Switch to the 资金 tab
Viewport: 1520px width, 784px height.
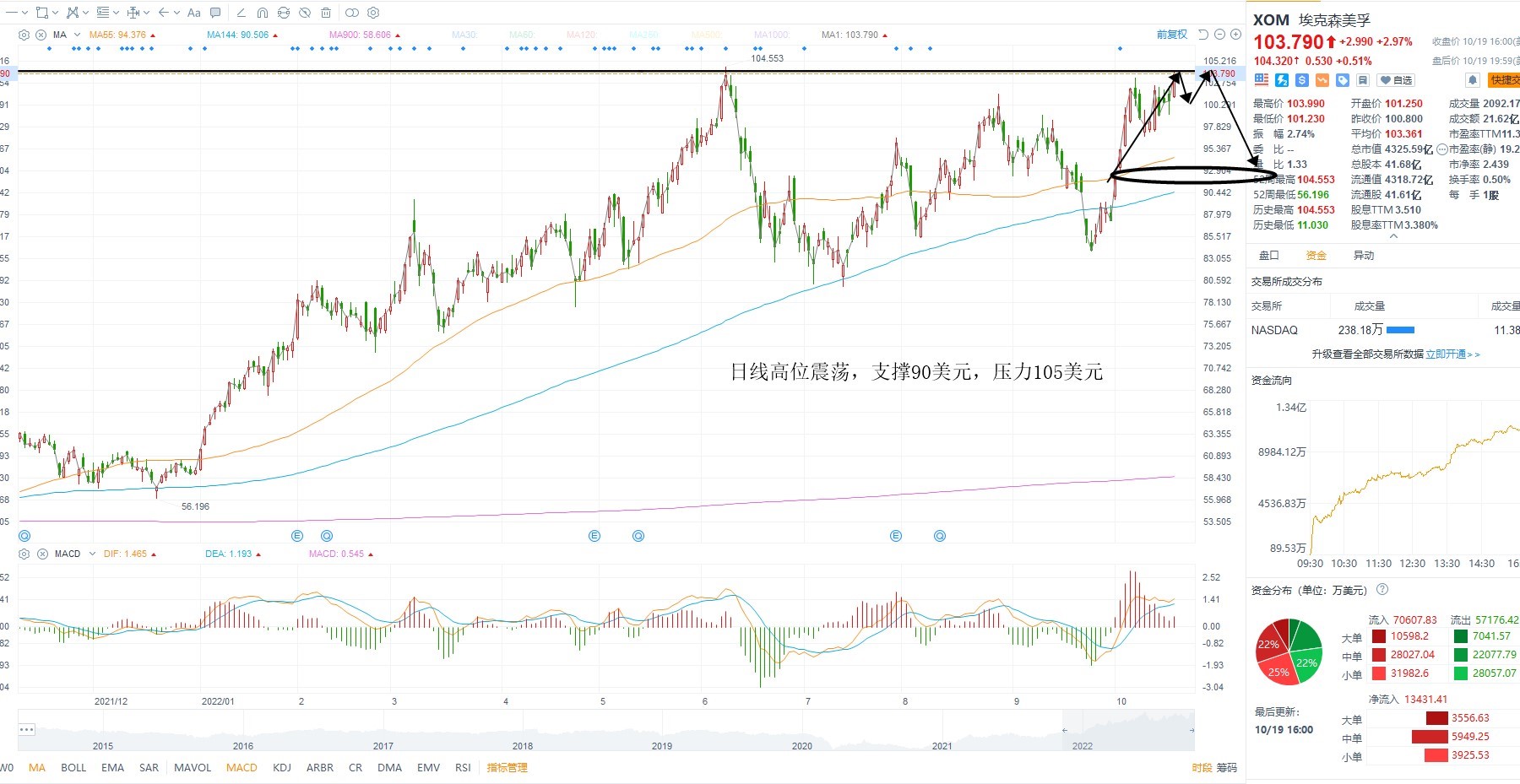1316,255
